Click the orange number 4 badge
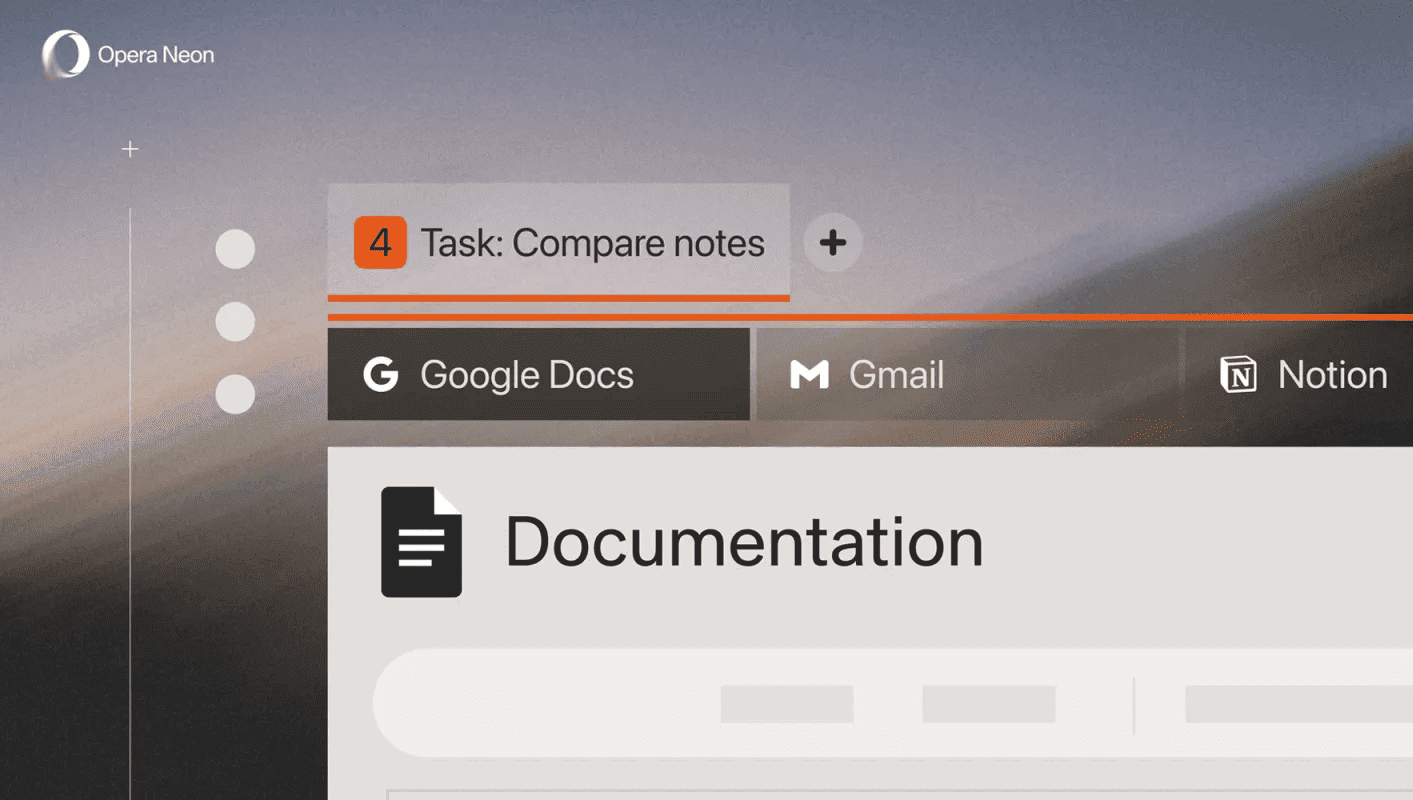This screenshot has height=800, width=1413. click(380, 243)
